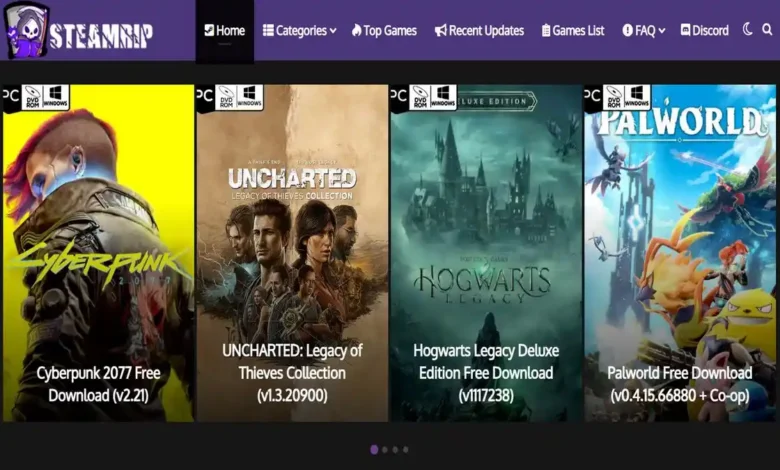Open search with the magnifier icon

pos(767,30)
